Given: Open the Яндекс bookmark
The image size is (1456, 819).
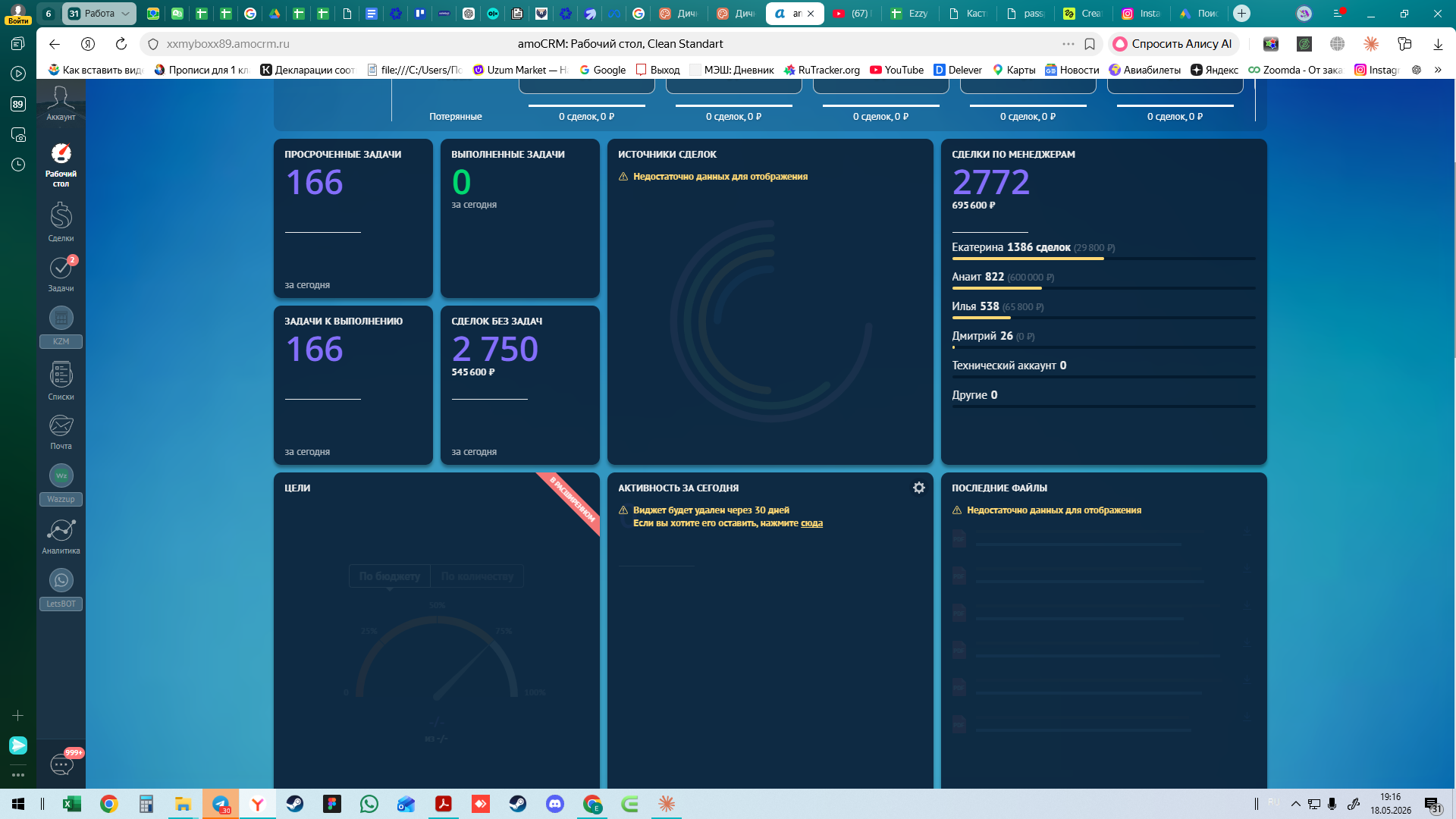Looking at the screenshot, I should [1214, 70].
